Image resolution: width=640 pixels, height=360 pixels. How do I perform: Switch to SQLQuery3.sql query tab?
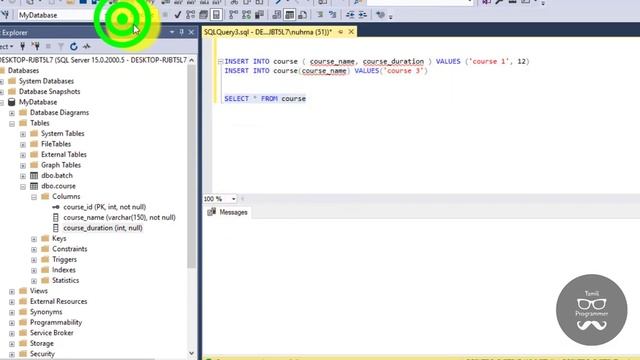[x=268, y=32]
